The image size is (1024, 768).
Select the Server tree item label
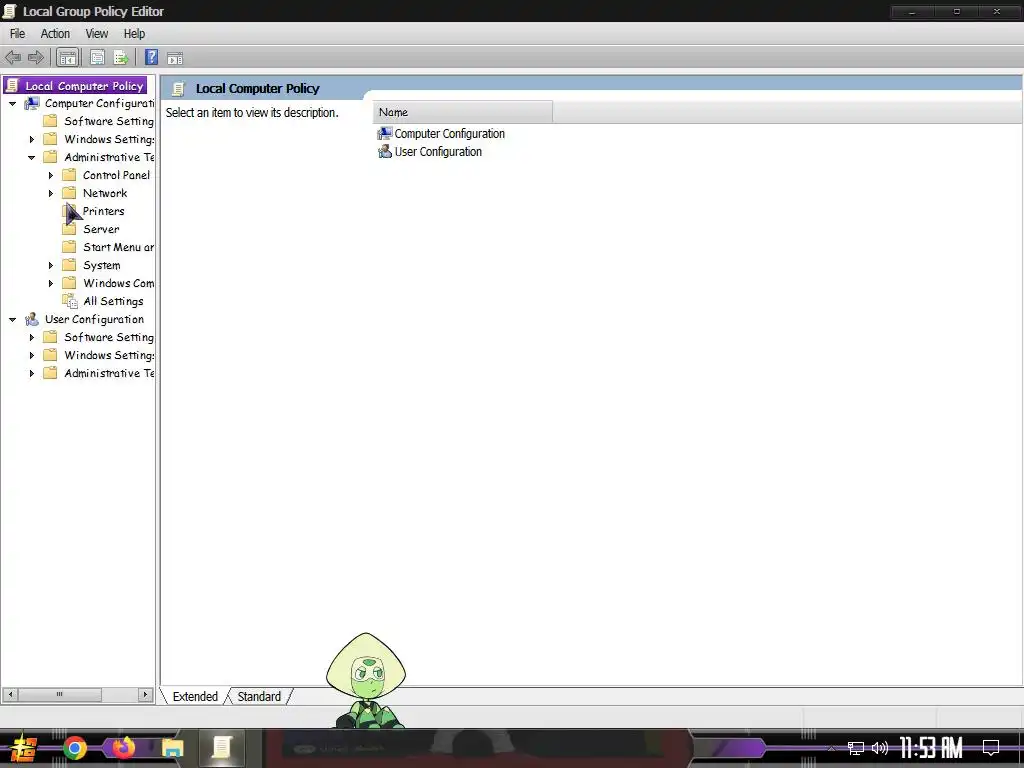click(101, 229)
